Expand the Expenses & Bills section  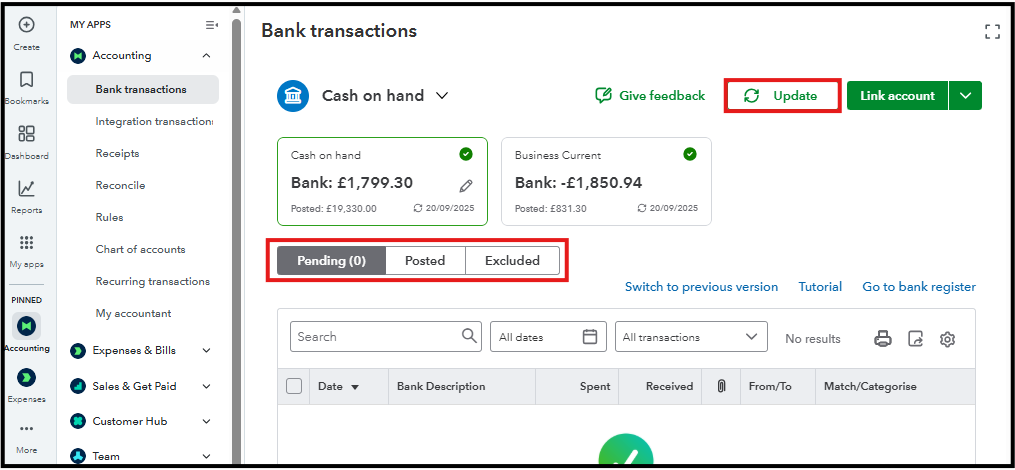(x=206, y=350)
